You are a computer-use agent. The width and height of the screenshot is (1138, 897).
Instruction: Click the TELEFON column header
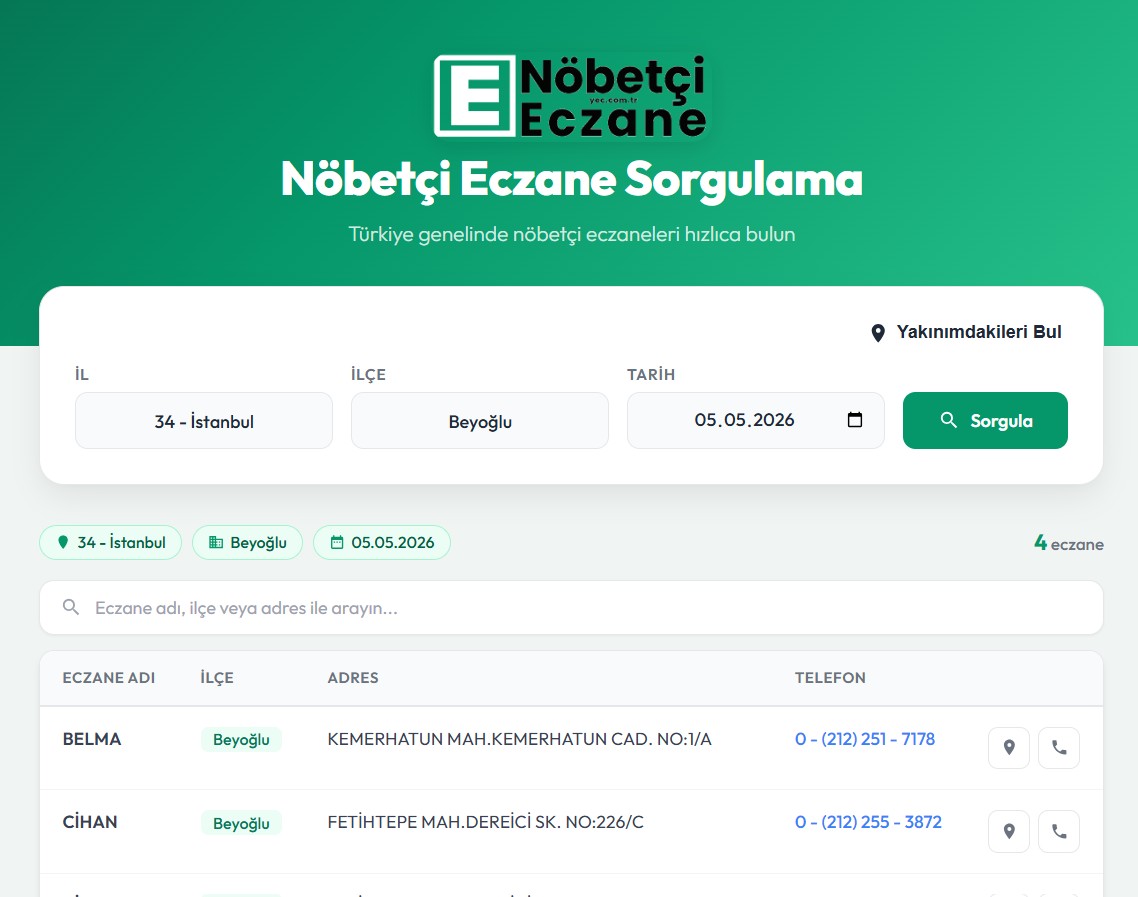point(830,678)
